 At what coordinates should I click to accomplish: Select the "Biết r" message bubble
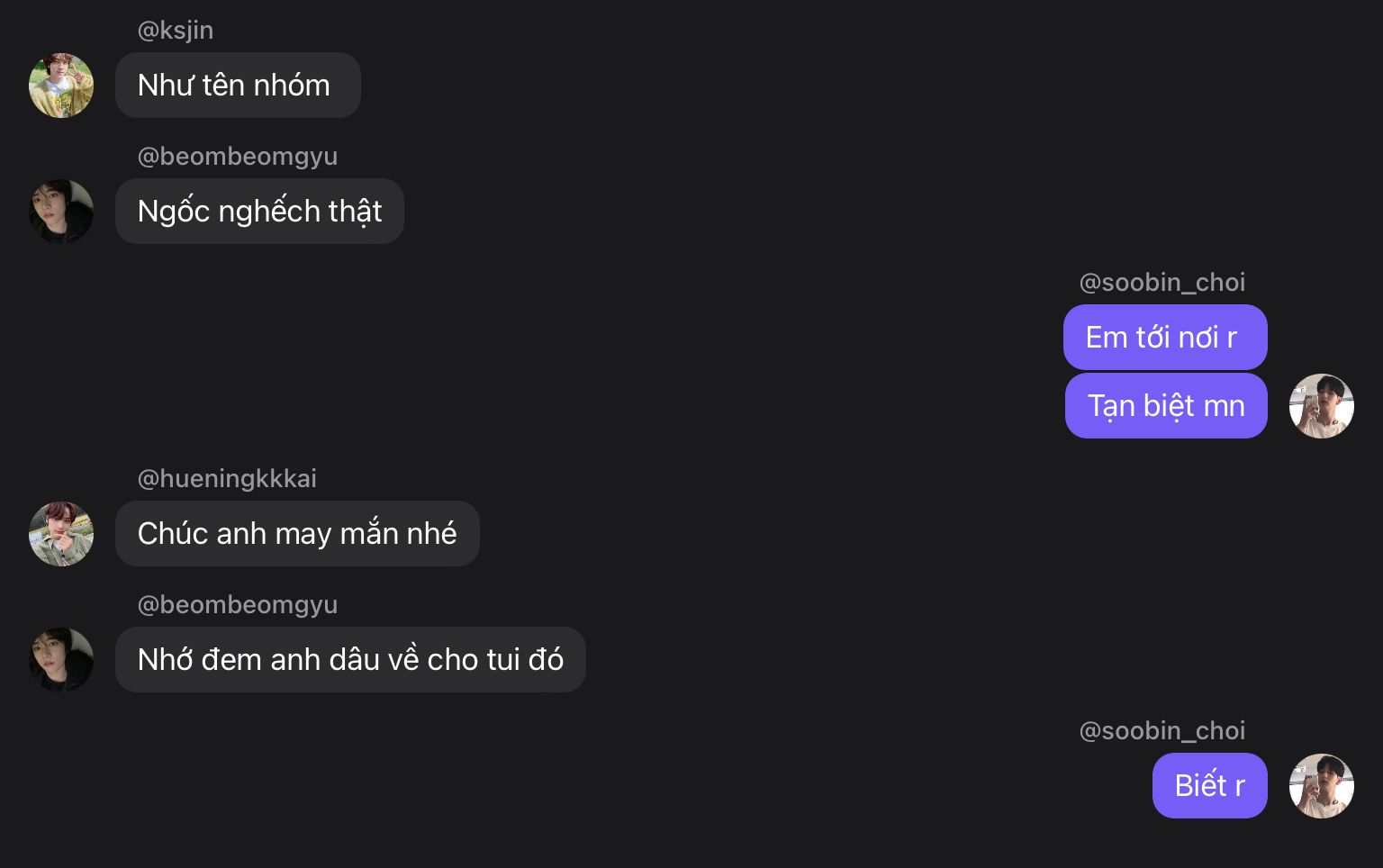click(x=1209, y=786)
